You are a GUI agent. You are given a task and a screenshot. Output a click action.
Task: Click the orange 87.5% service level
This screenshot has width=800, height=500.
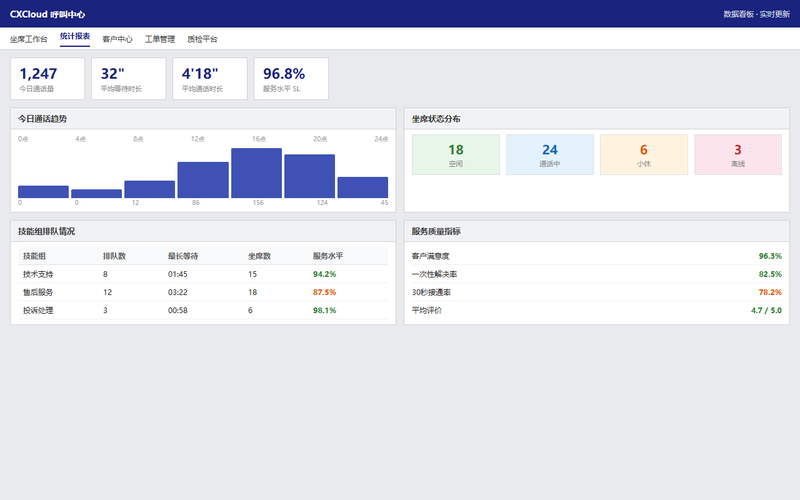tap(324, 292)
